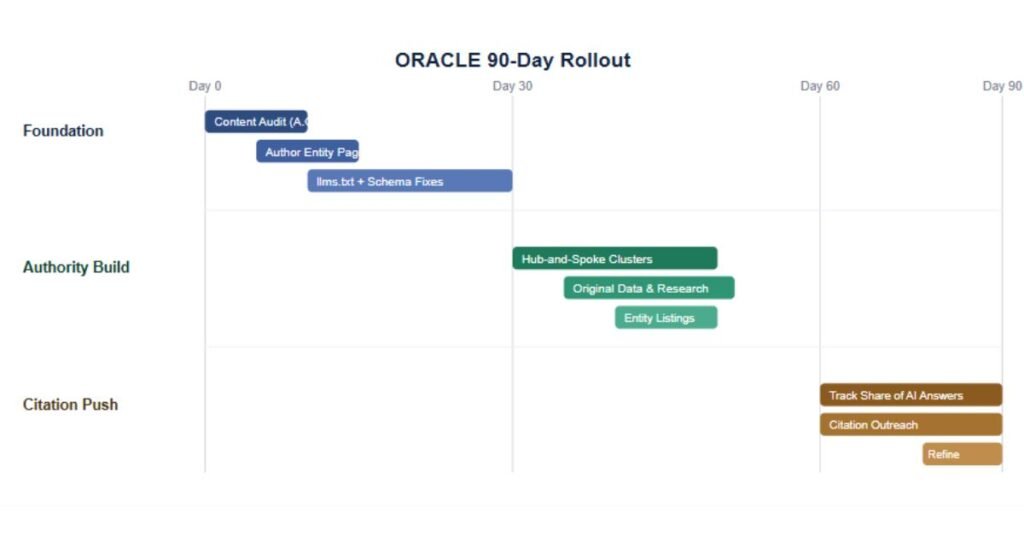This screenshot has width=1024, height=536.
Task: Select the Entity Listings bar
Action: point(666,317)
